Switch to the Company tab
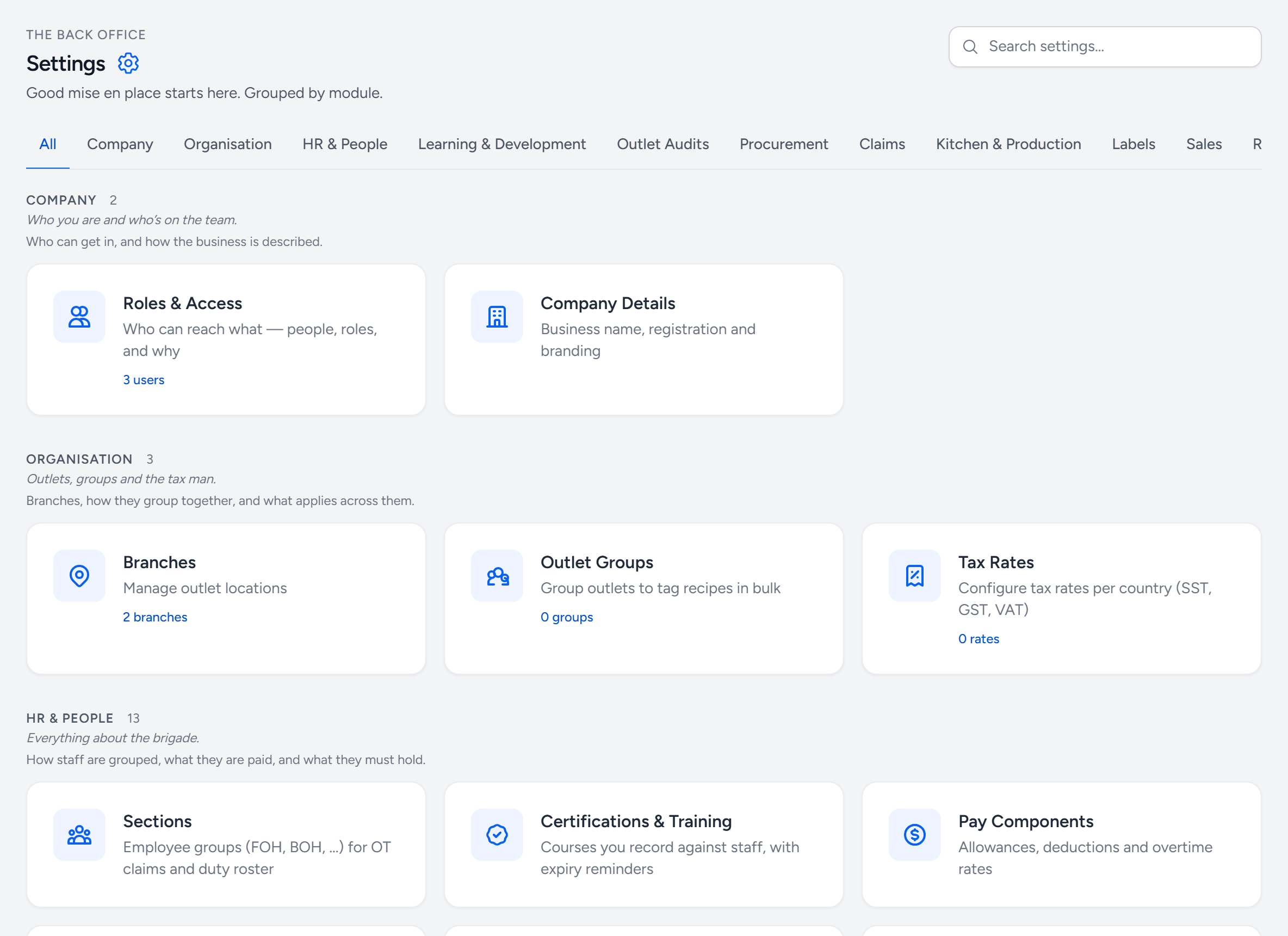Viewport: 1288px width, 936px height. (x=120, y=144)
